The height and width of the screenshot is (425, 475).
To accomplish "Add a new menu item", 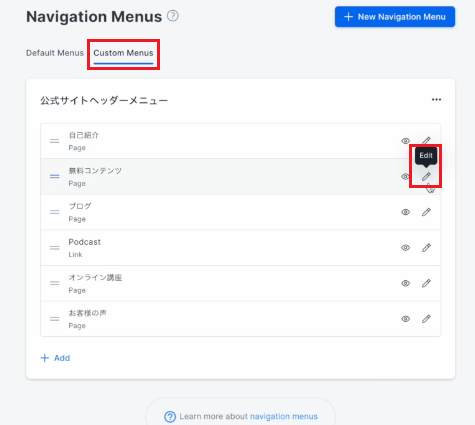I will tap(55, 358).
